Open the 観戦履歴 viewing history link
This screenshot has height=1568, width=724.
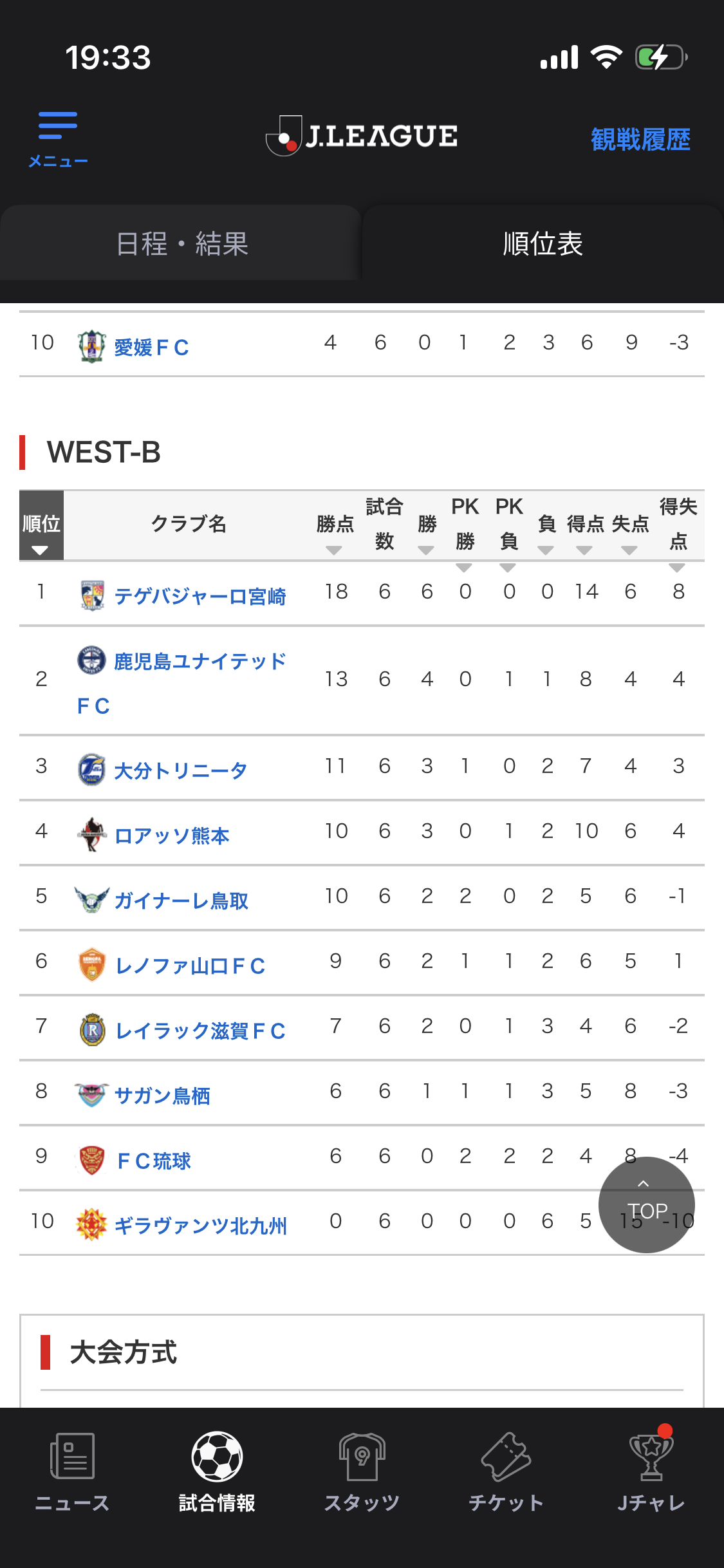pyautogui.click(x=640, y=139)
